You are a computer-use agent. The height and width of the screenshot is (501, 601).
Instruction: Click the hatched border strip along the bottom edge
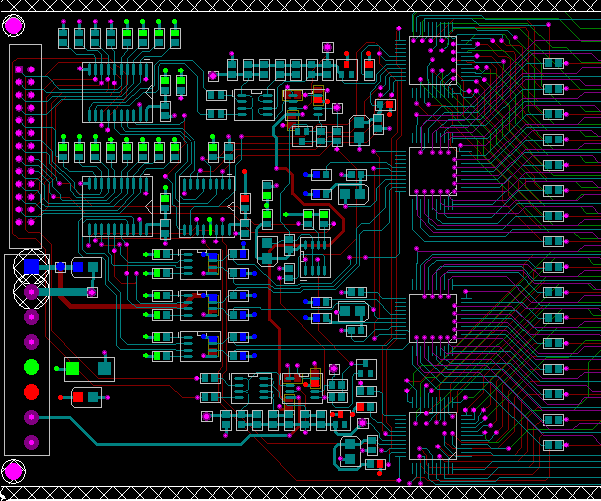tap(300, 492)
